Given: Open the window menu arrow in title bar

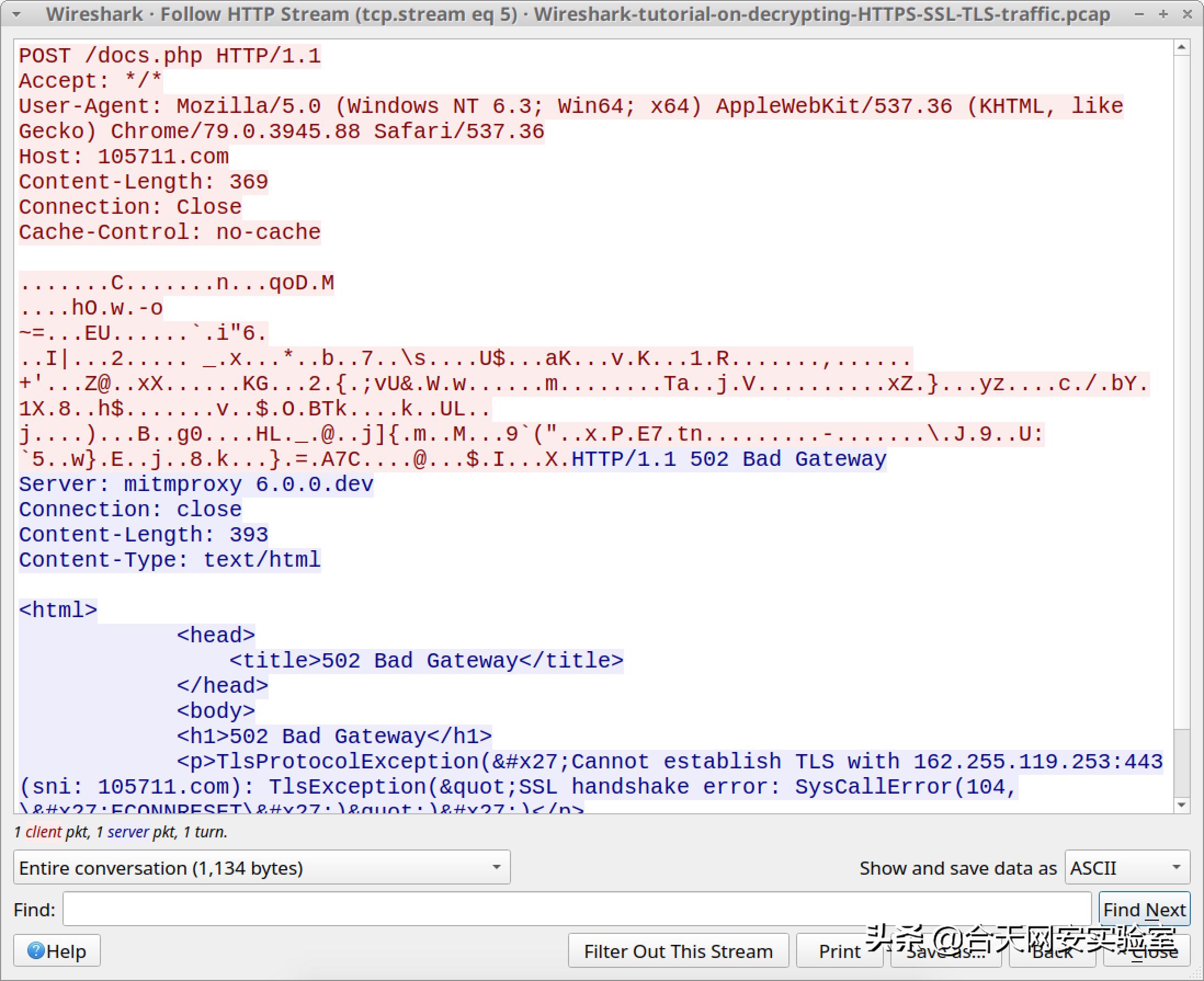Looking at the screenshot, I should tap(17, 15).
